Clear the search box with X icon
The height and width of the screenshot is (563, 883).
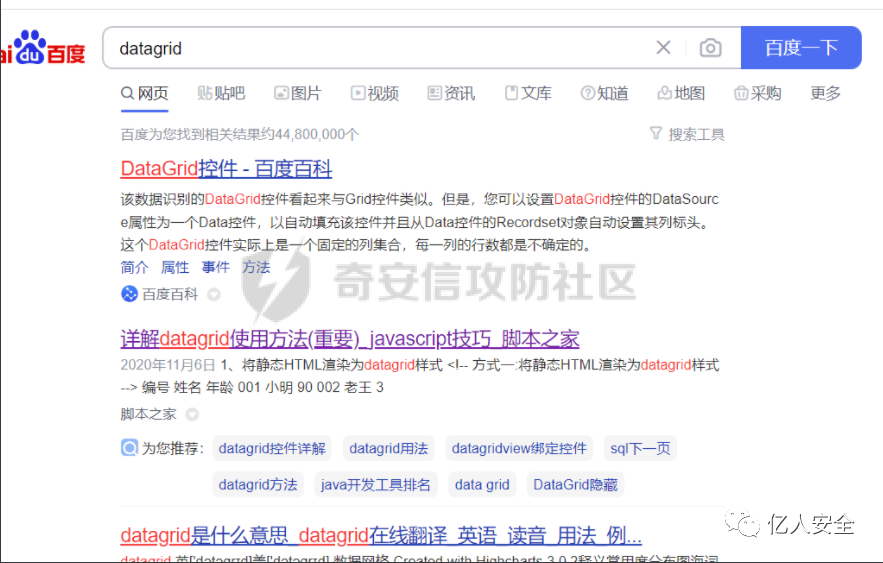coord(663,48)
